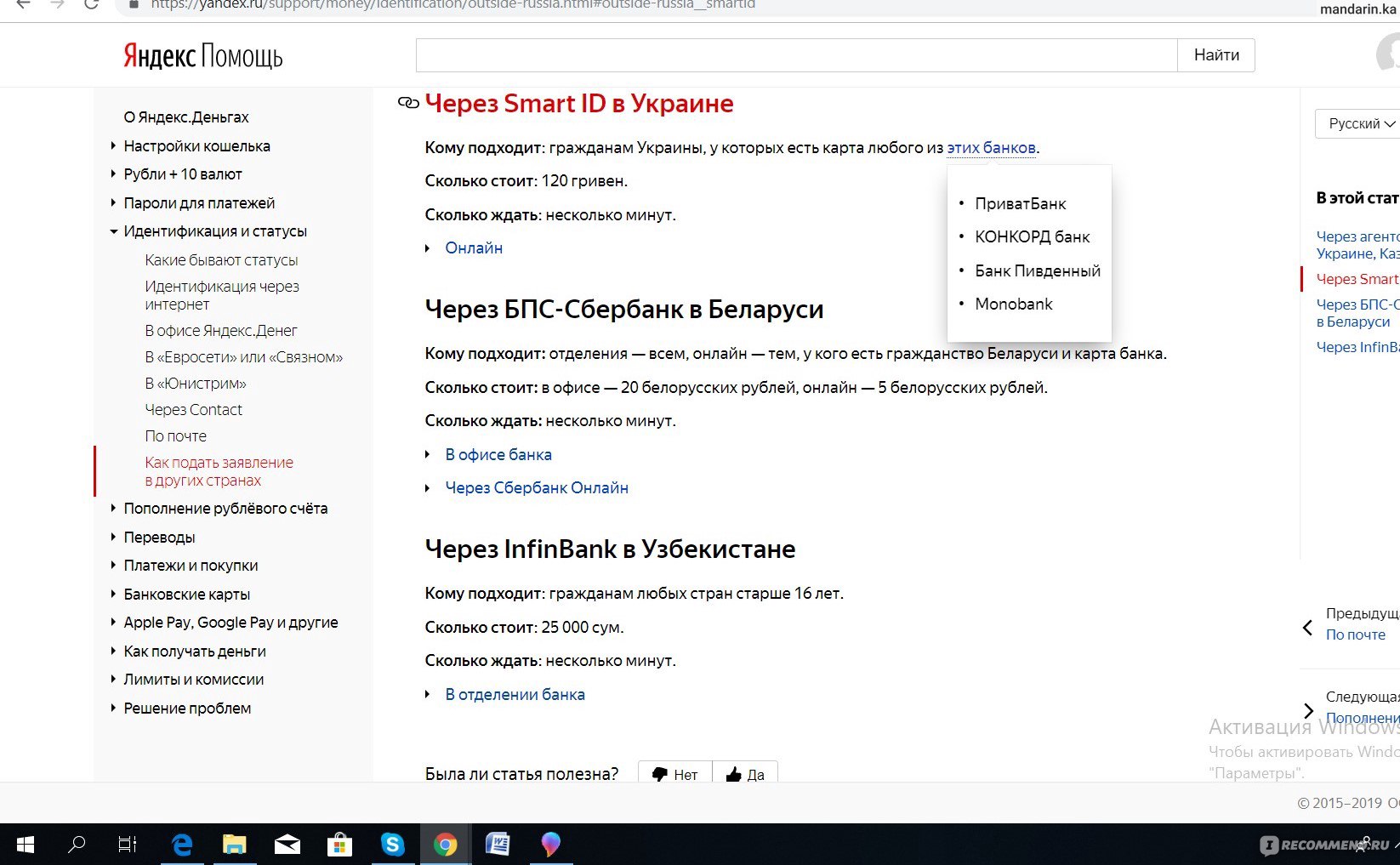
Task: Open В офисе Яндекс.Денег page
Action: point(221,331)
